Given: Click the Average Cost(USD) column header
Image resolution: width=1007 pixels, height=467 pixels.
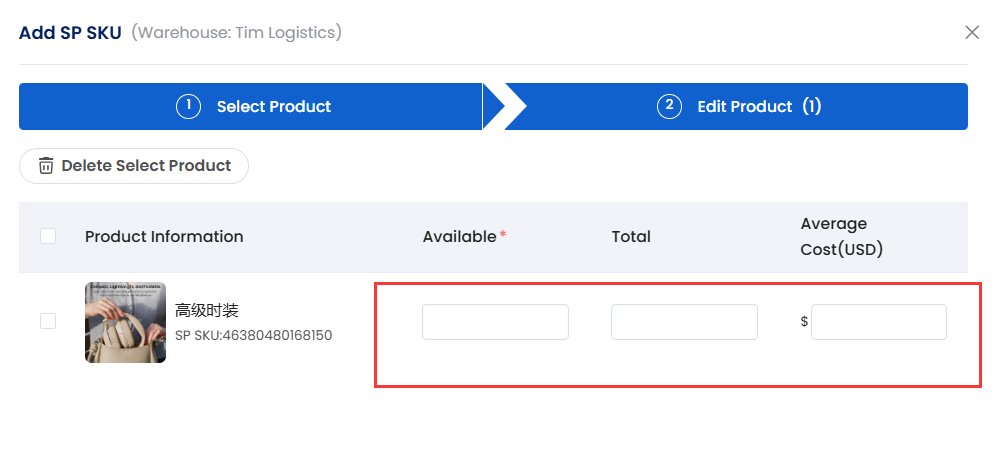Looking at the screenshot, I should [x=841, y=236].
